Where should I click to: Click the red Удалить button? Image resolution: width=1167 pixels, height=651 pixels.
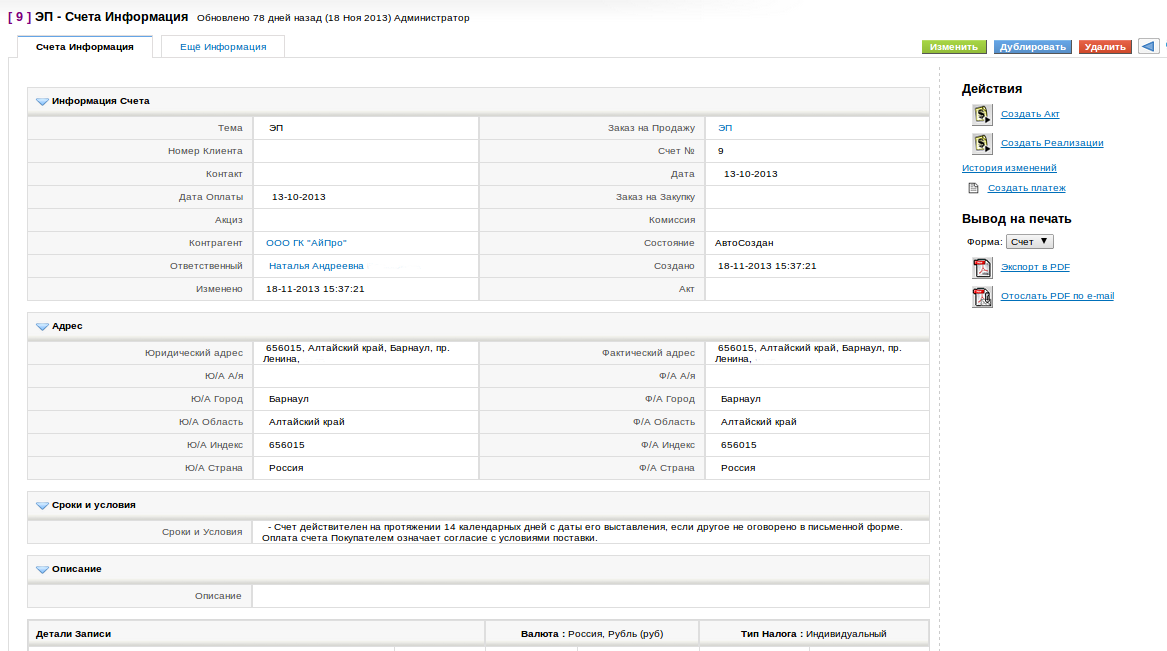pyautogui.click(x=1105, y=47)
